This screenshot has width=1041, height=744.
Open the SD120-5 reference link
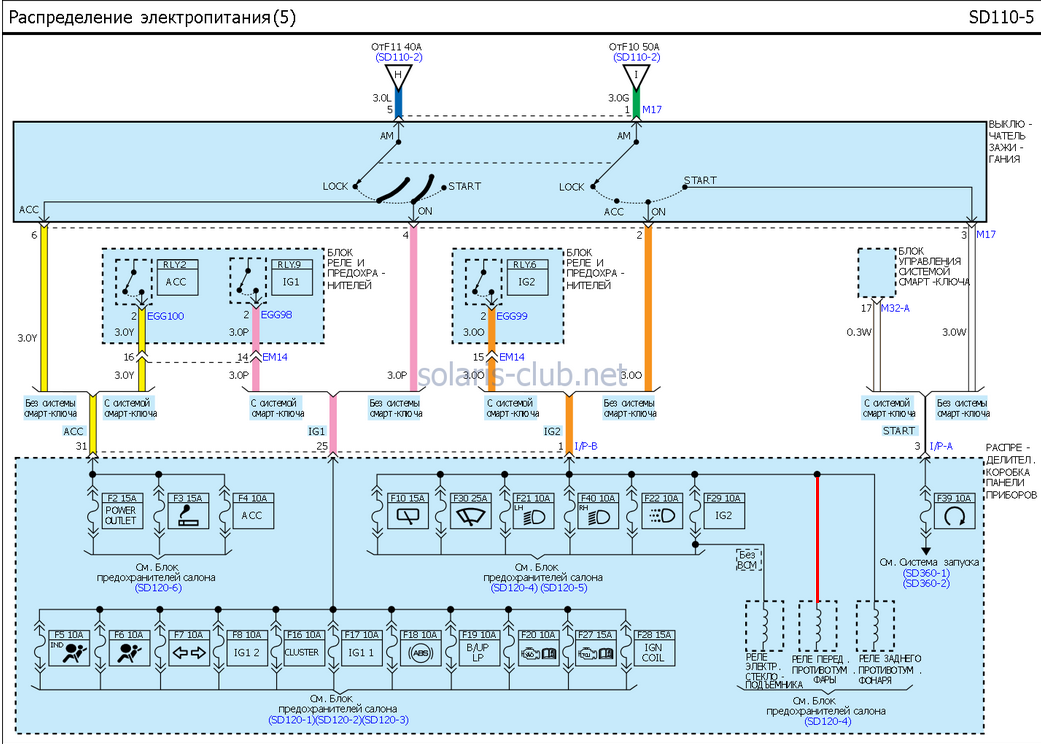point(564,587)
